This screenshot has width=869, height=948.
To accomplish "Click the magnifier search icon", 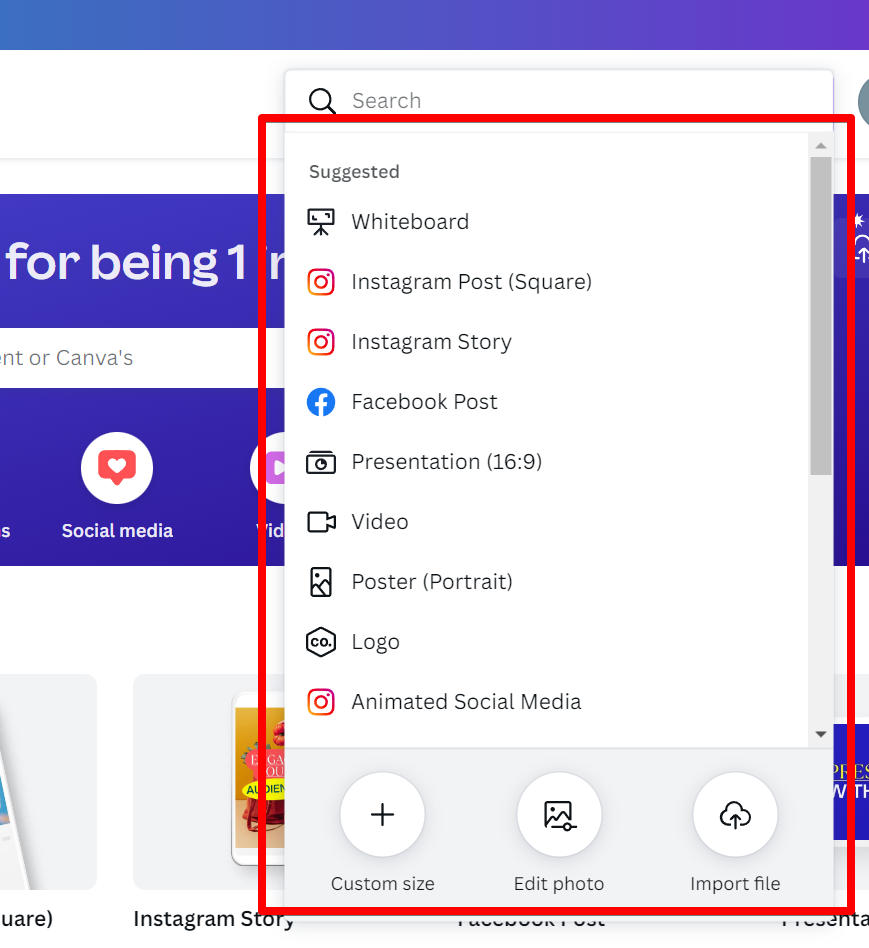I will click(x=322, y=101).
